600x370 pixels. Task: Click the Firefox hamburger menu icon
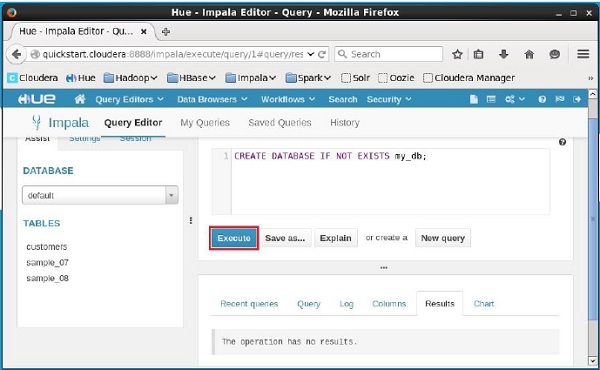[x=583, y=54]
